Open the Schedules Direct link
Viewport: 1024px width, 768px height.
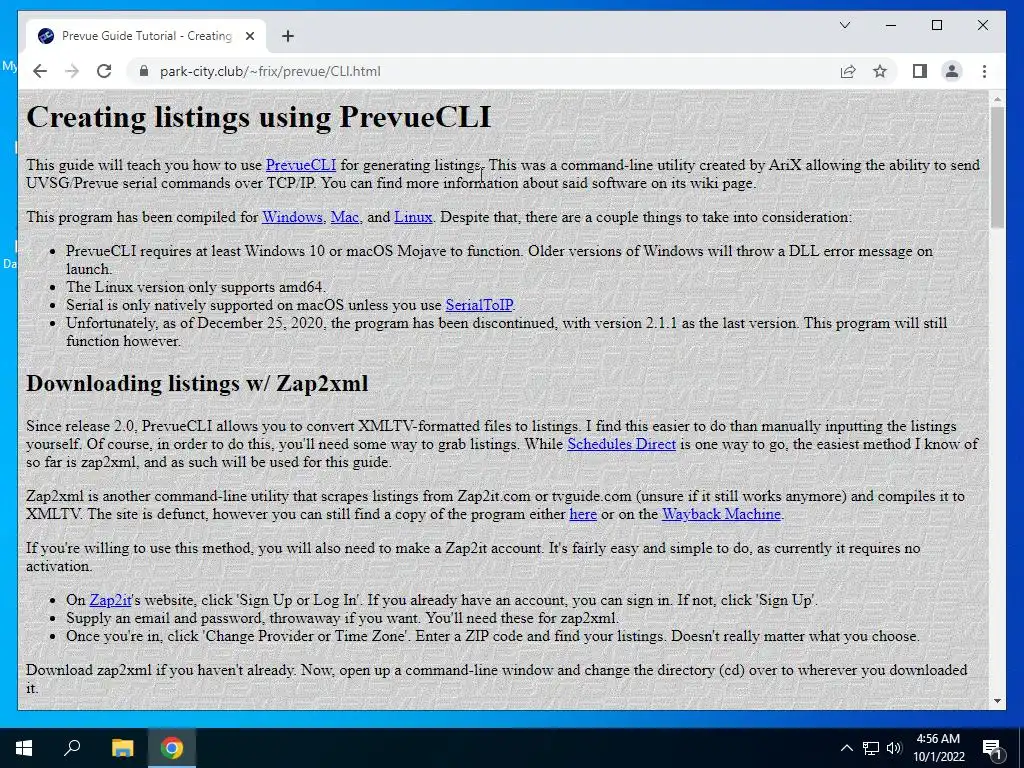tap(622, 444)
